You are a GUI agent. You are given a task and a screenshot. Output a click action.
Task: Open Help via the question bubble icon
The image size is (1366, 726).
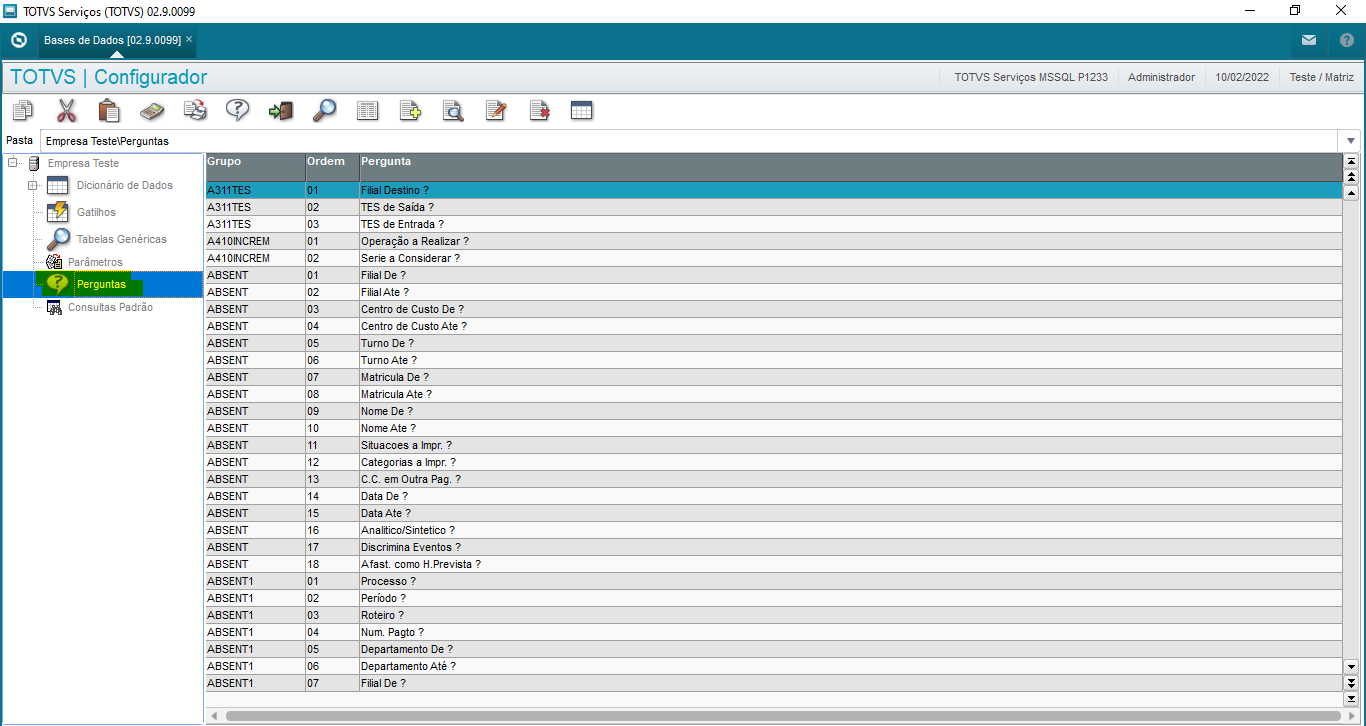coord(238,110)
